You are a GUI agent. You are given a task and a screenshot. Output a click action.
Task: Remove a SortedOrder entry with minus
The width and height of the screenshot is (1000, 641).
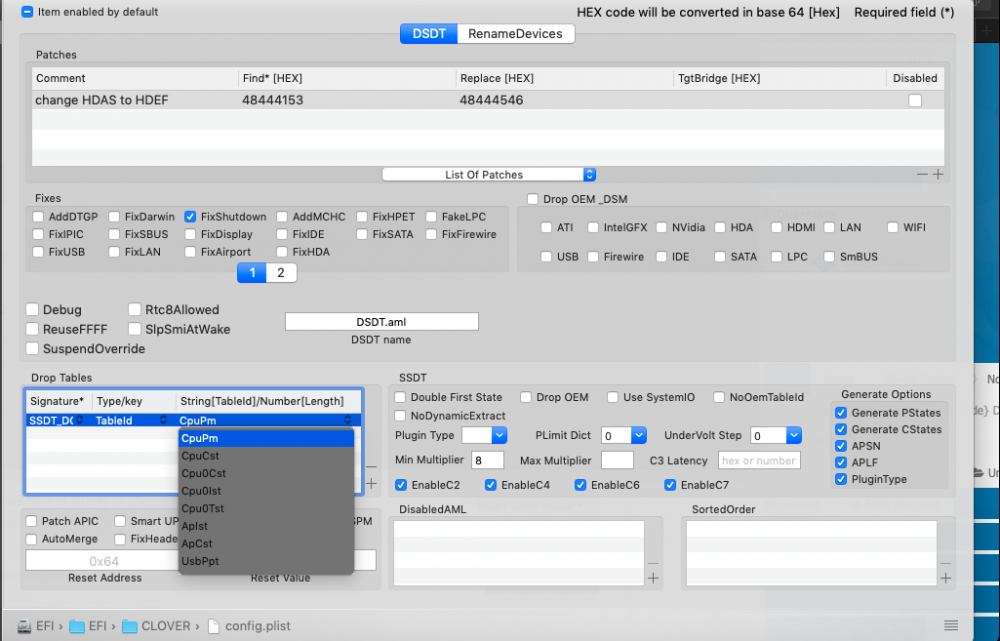[946, 563]
